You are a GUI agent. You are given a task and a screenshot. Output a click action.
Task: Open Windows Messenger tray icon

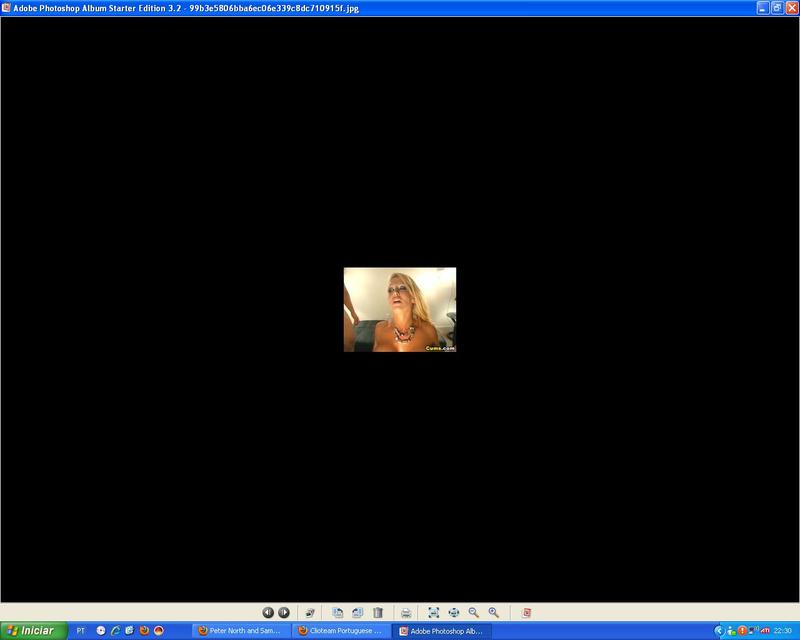click(x=732, y=631)
